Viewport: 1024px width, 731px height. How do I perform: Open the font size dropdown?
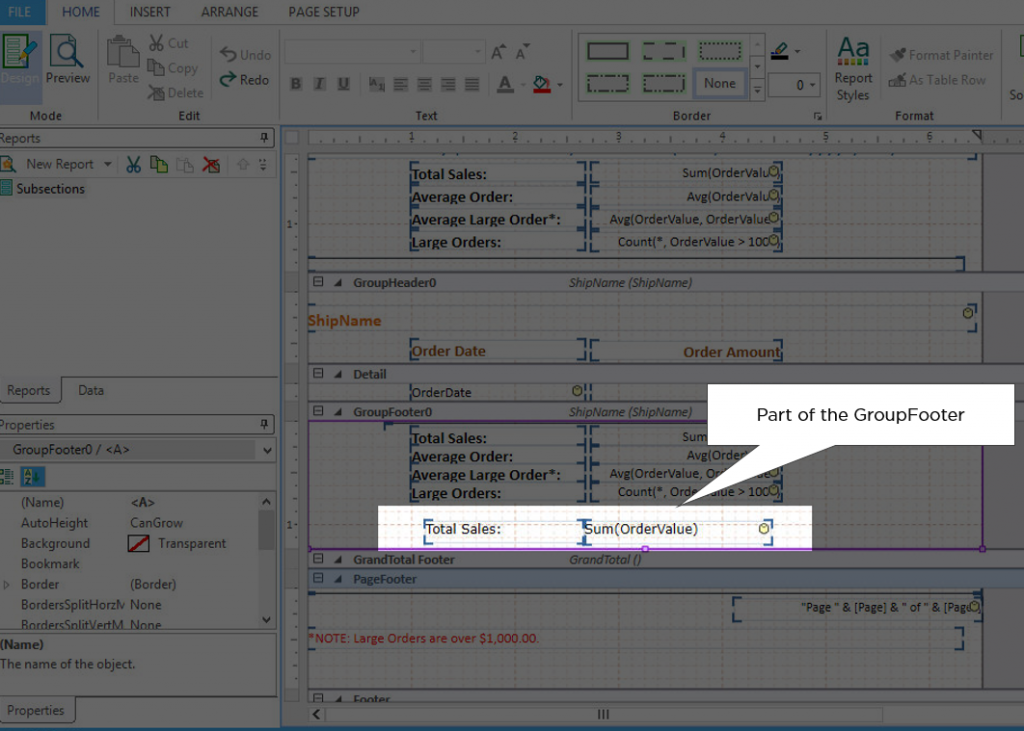click(x=477, y=52)
